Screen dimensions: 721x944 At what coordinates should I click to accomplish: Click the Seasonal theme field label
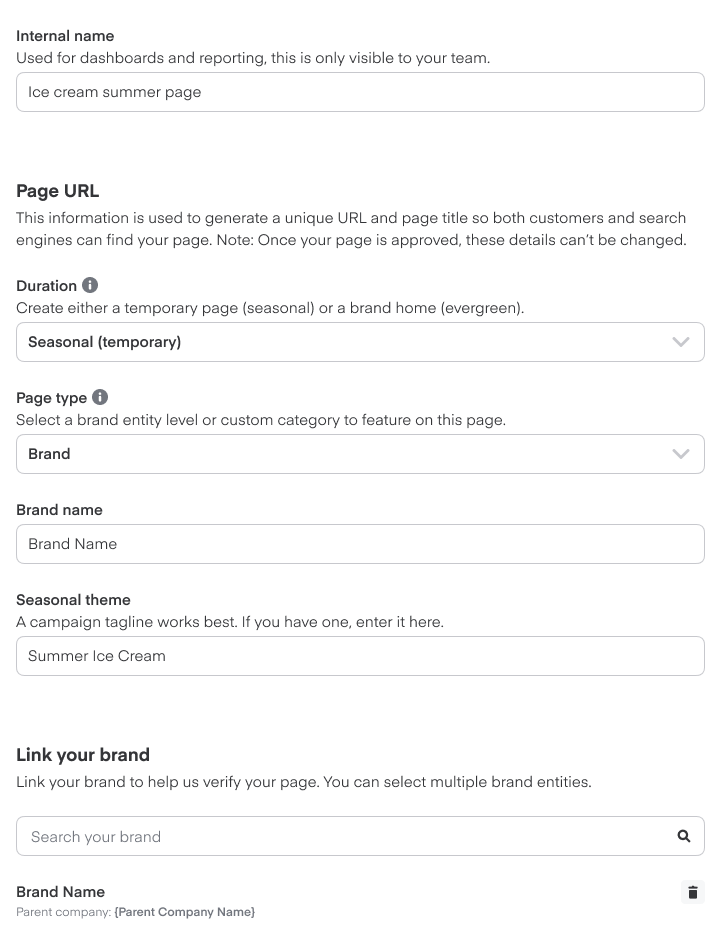(x=73, y=600)
